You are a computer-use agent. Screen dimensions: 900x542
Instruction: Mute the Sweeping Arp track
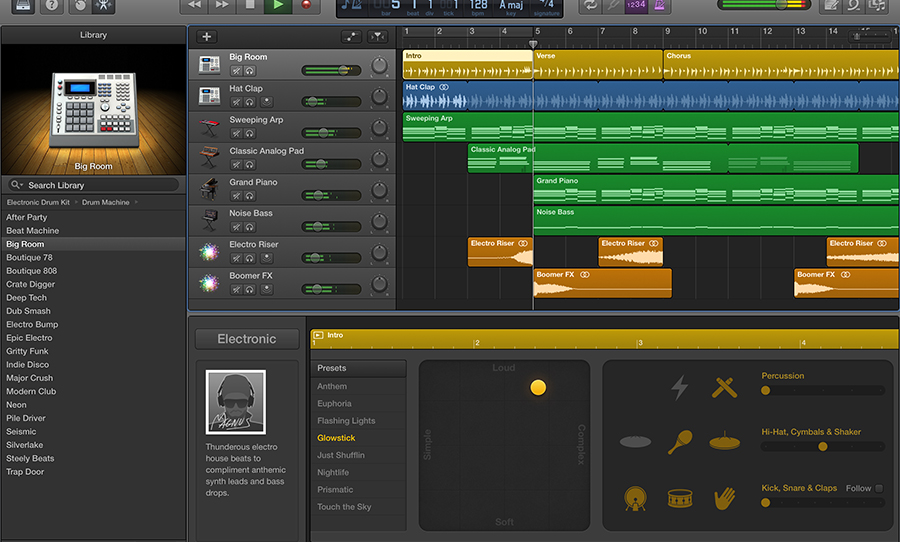point(236,134)
